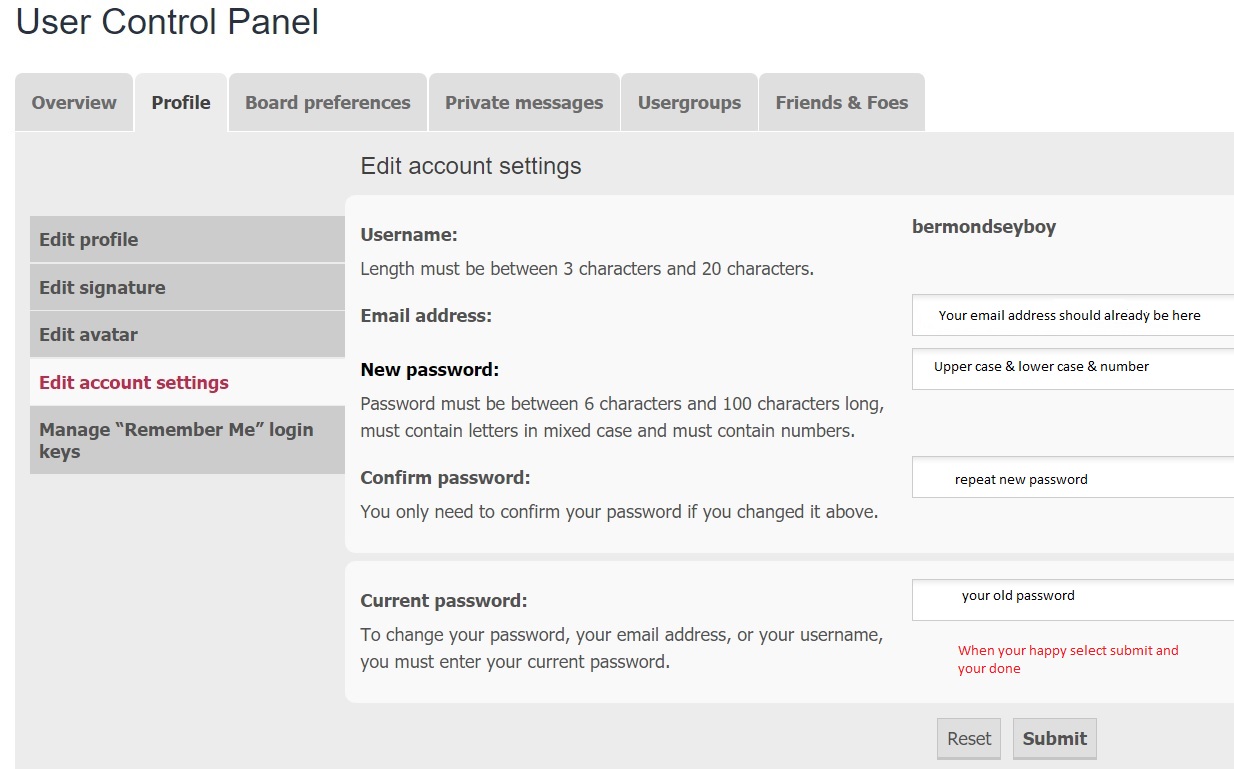Click the "Current password:" label text
Screen dimensions: 1234x769
click(x=443, y=601)
